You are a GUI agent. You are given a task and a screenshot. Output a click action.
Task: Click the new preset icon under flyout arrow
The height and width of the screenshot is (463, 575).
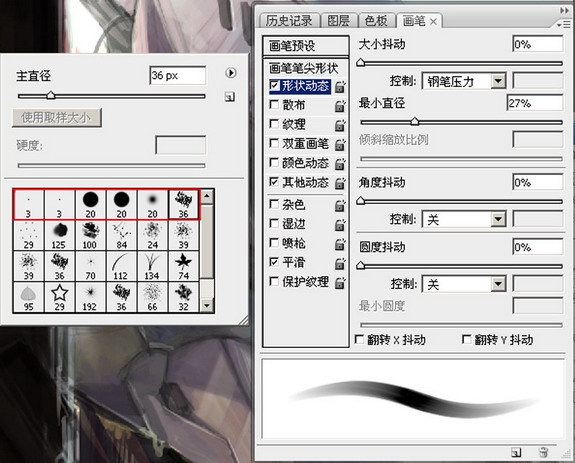point(230,97)
